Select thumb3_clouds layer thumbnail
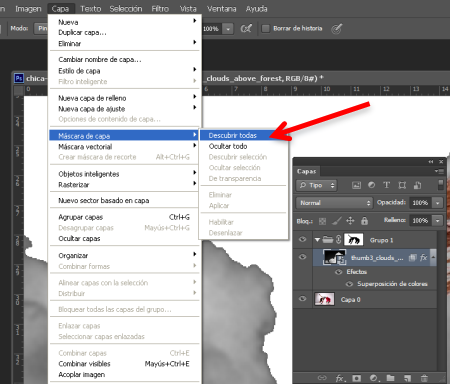Viewport: 450px width, 384px height. [334, 257]
